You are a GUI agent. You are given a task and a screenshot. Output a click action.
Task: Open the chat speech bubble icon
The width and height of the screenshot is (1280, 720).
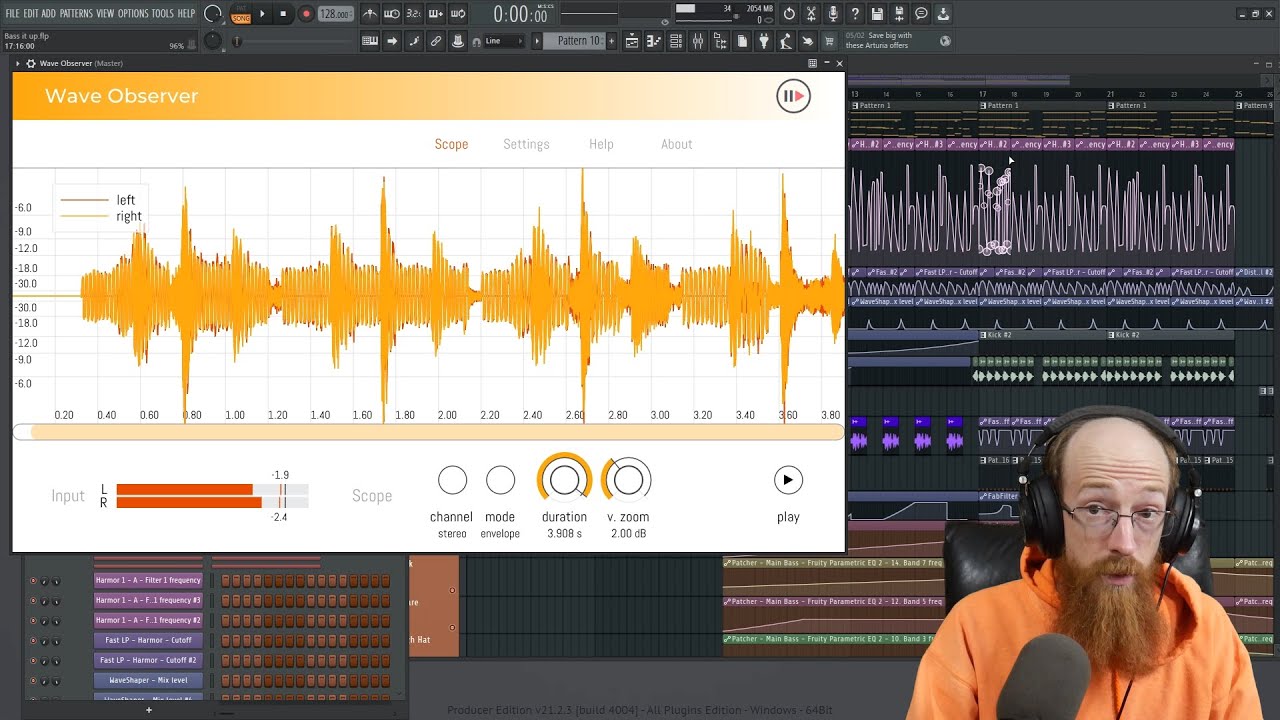point(921,14)
